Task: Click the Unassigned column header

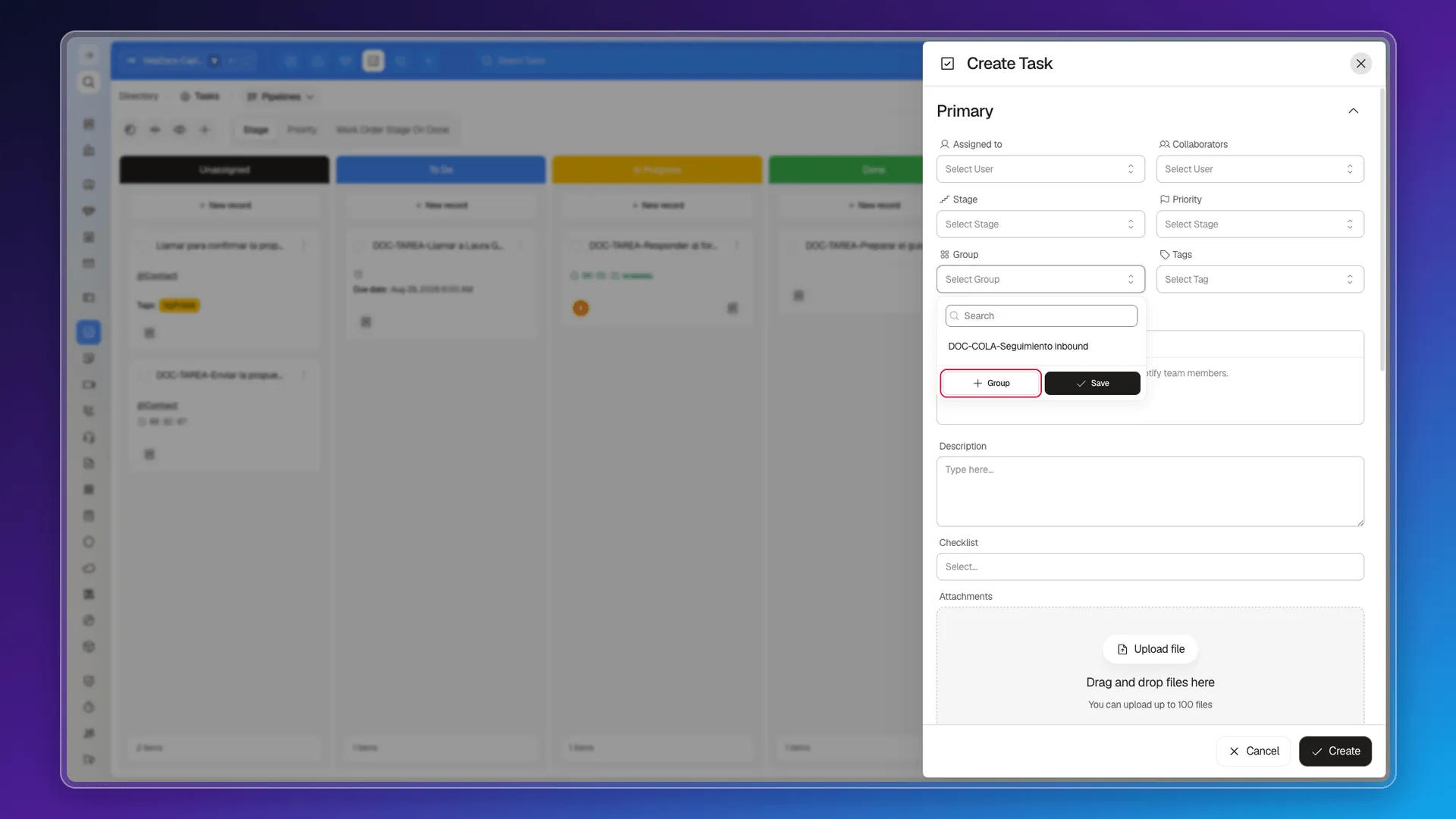Action: coord(224,169)
